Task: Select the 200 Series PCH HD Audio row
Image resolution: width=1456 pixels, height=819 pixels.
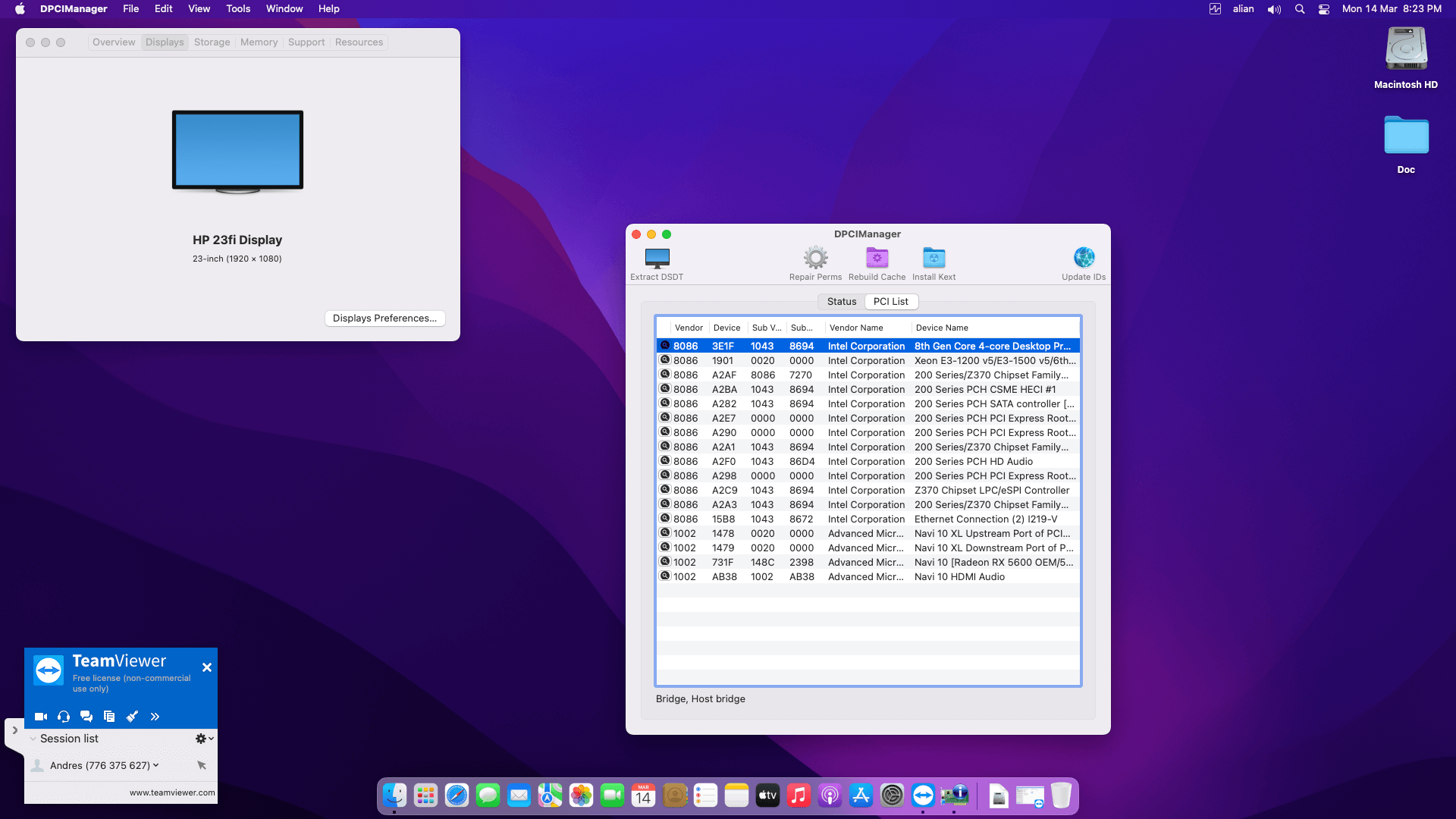Action: point(868,462)
